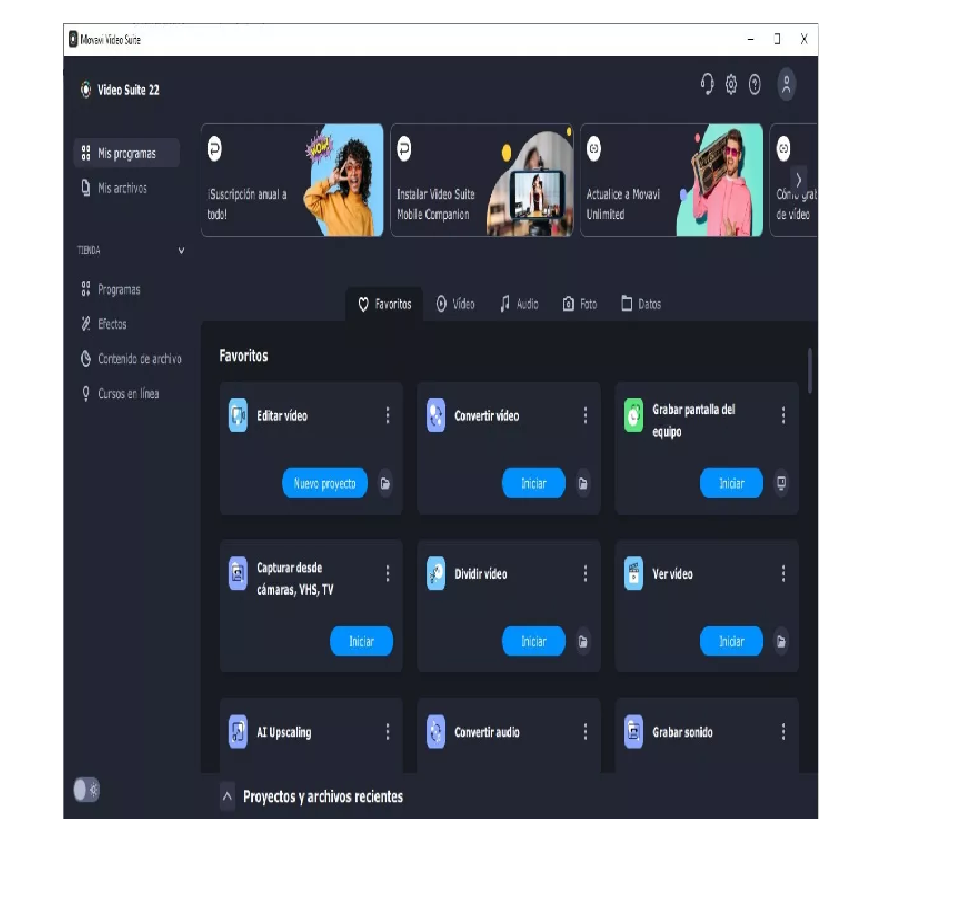This screenshot has height=900, width=960.
Task: Click next arrow on banner carousel
Action: click(x=798, y=180)
